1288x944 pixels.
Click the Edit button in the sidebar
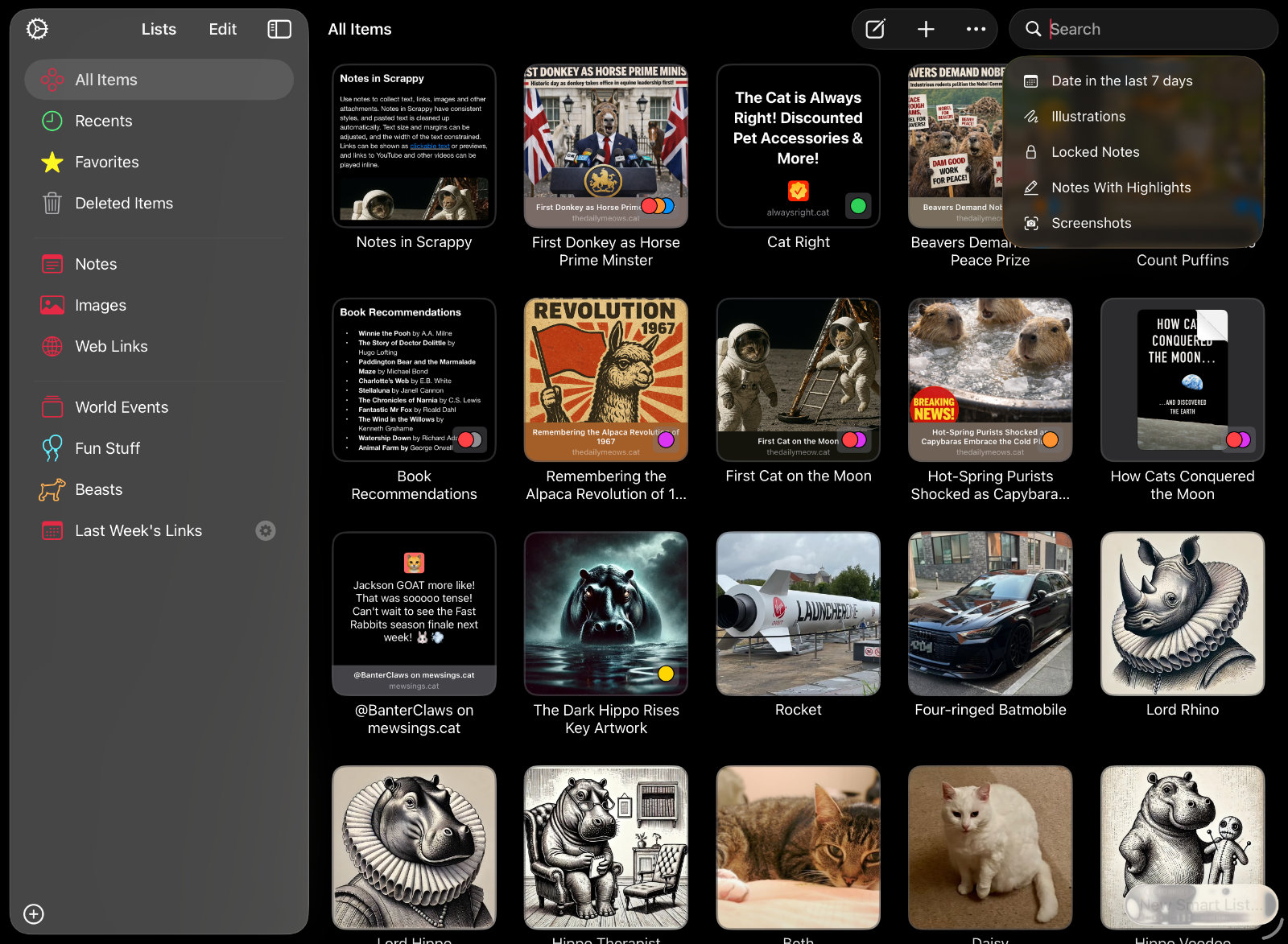pyautogui.click(x=221, y=29)
